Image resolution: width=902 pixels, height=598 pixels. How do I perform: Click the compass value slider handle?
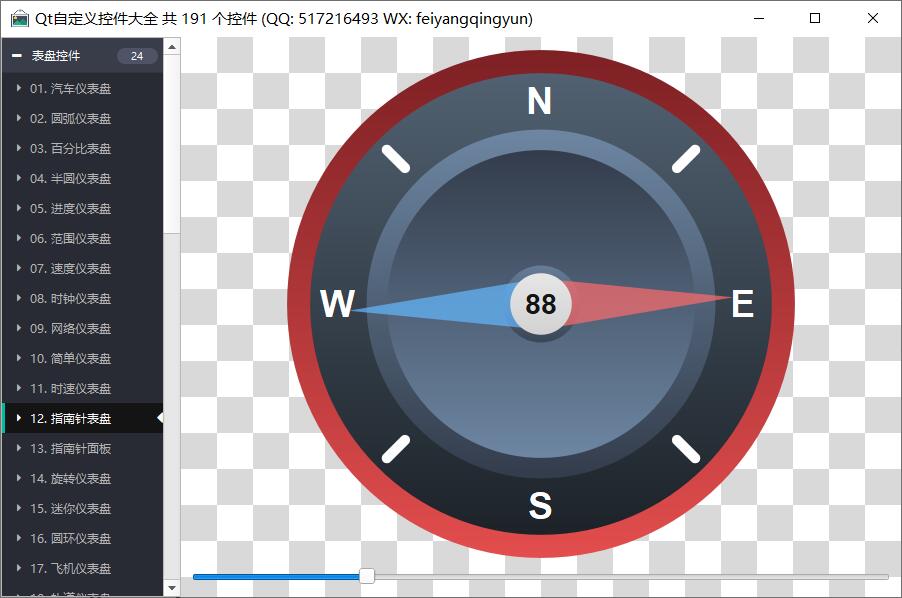[x=367, y=576]
